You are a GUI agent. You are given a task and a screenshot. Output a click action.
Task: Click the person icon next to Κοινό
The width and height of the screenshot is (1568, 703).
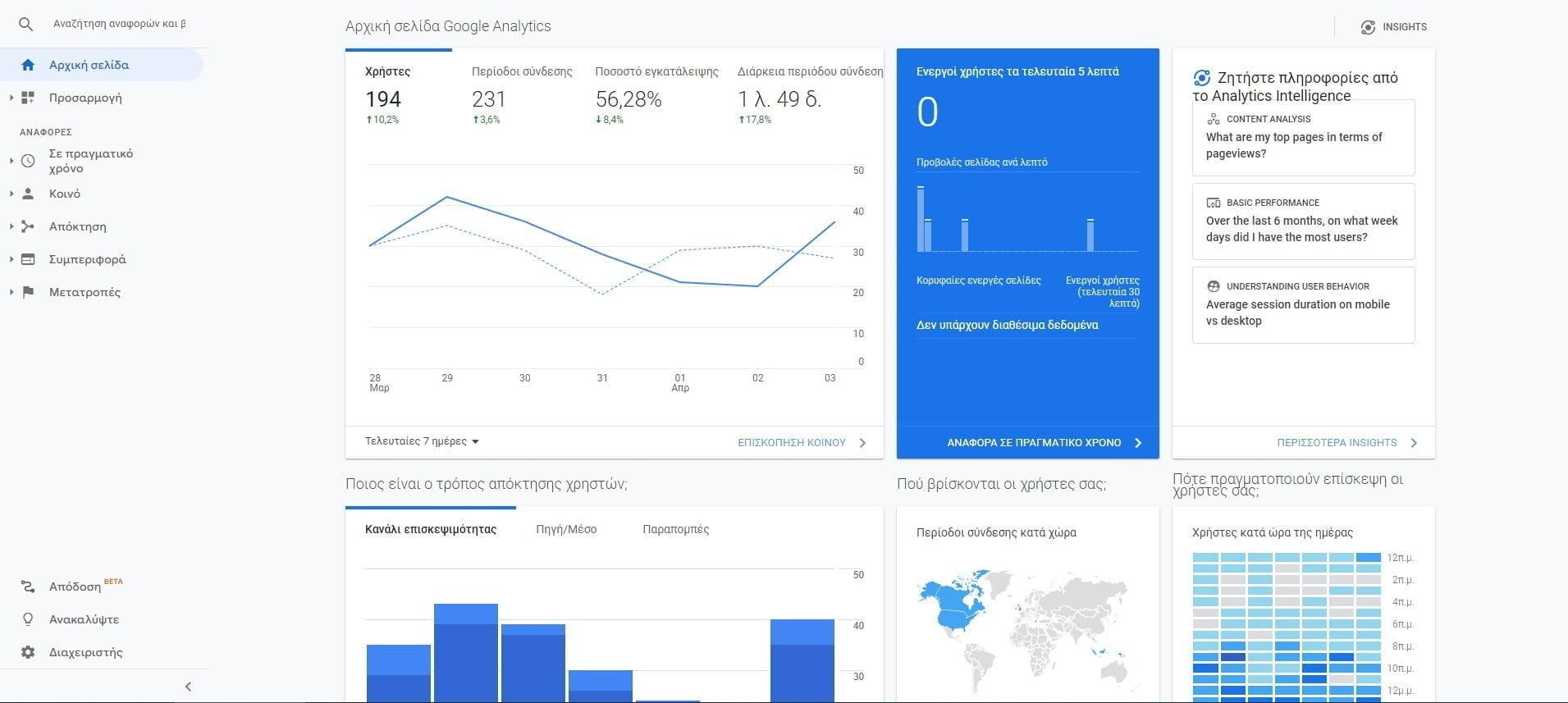(x=28, y=194)
